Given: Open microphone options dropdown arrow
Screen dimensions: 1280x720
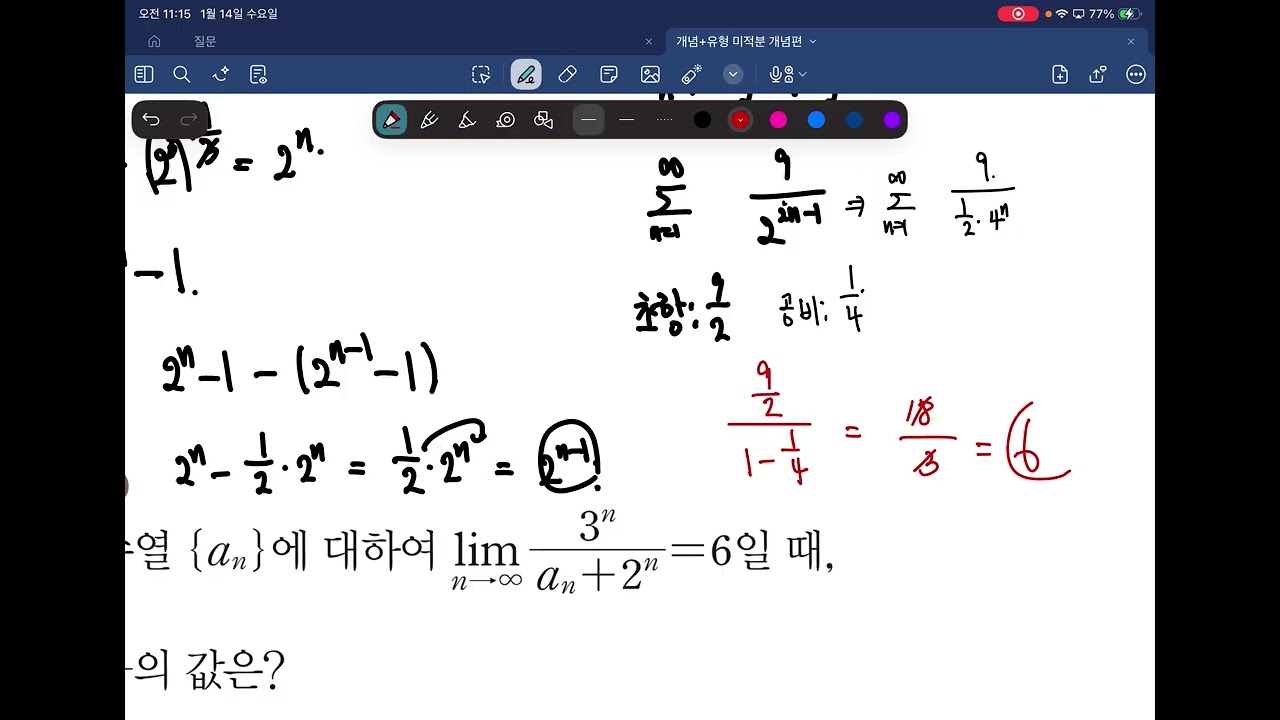Looking at the screenshot, I should click(x=802, y=74).
